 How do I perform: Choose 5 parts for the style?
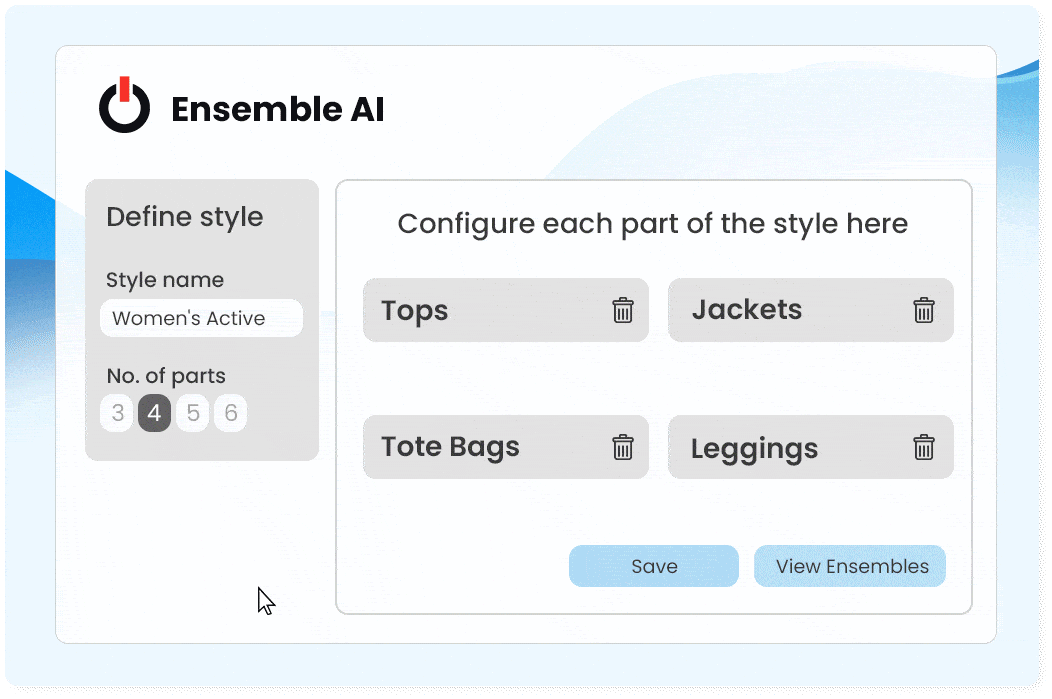click(x=192, y=413)
